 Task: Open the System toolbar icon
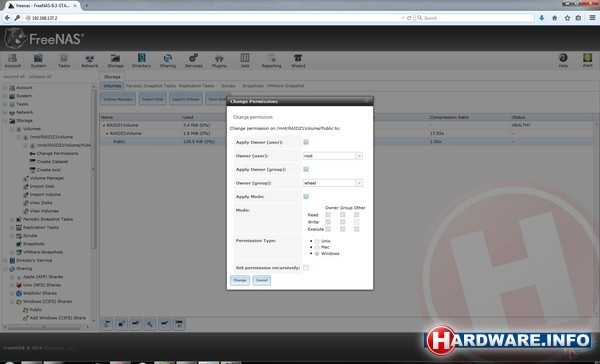tap(38, 60)
